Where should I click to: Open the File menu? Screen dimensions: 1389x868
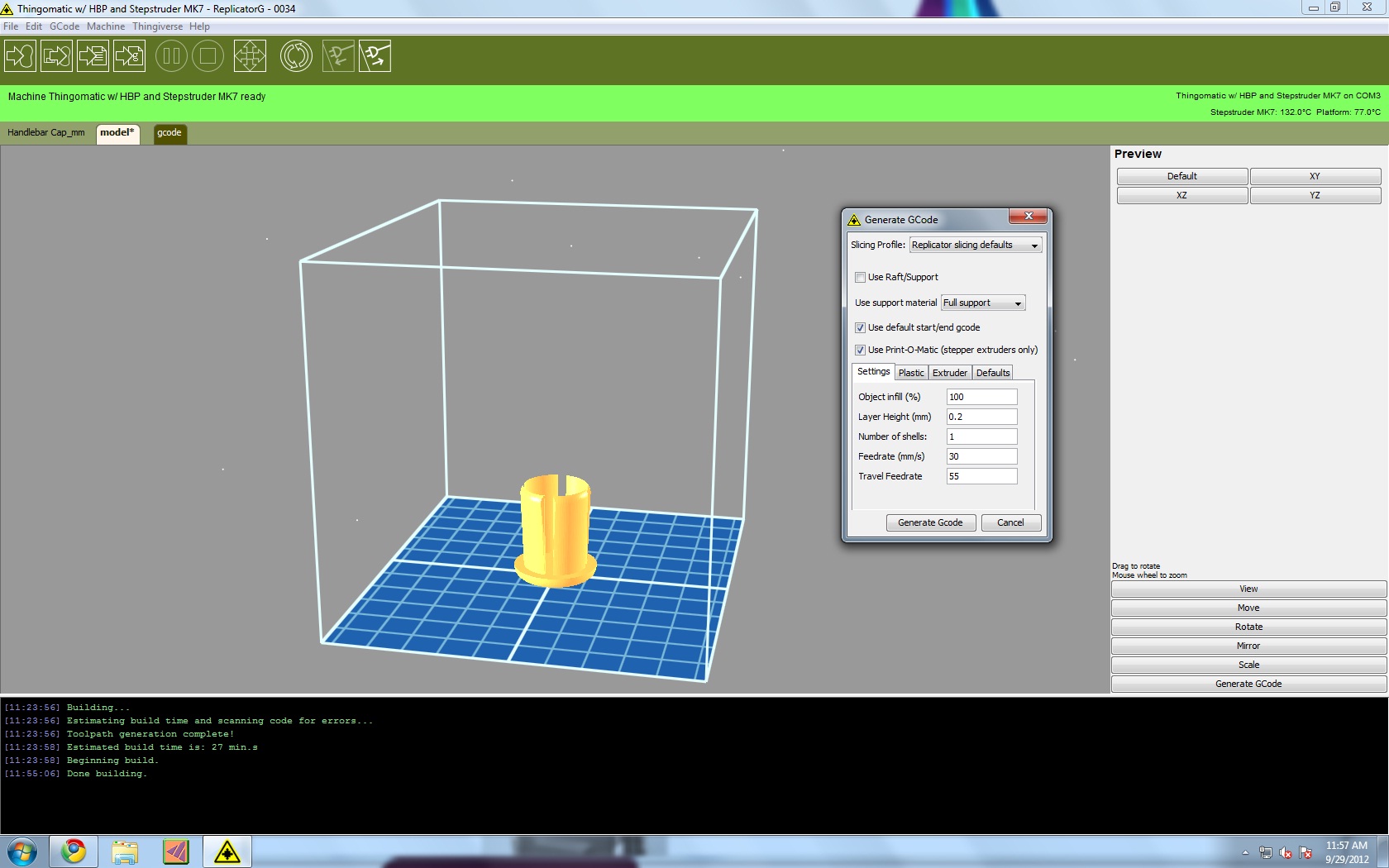pos(11,26)
